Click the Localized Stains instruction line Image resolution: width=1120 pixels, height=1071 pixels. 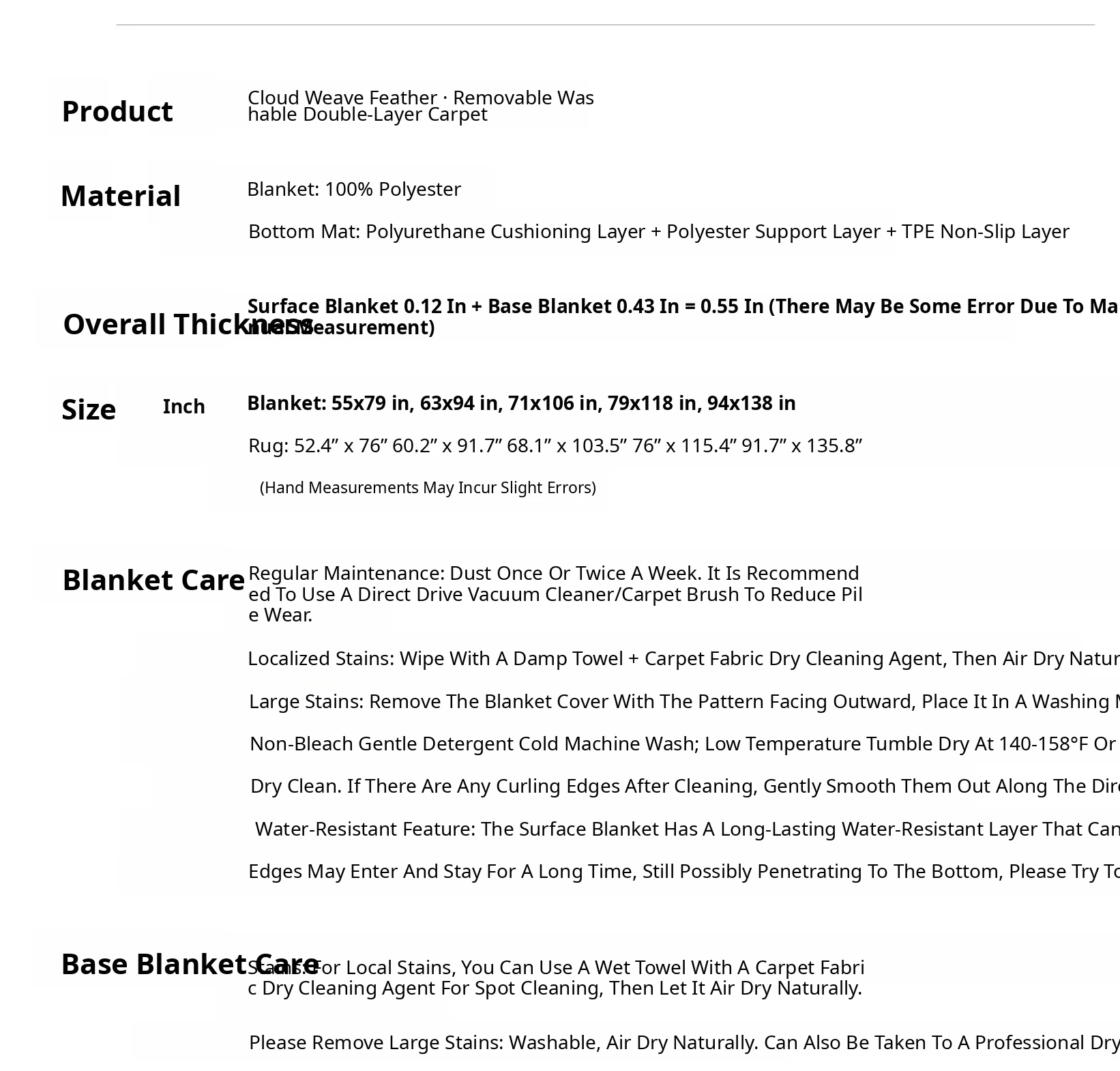(x=682, y=659)
